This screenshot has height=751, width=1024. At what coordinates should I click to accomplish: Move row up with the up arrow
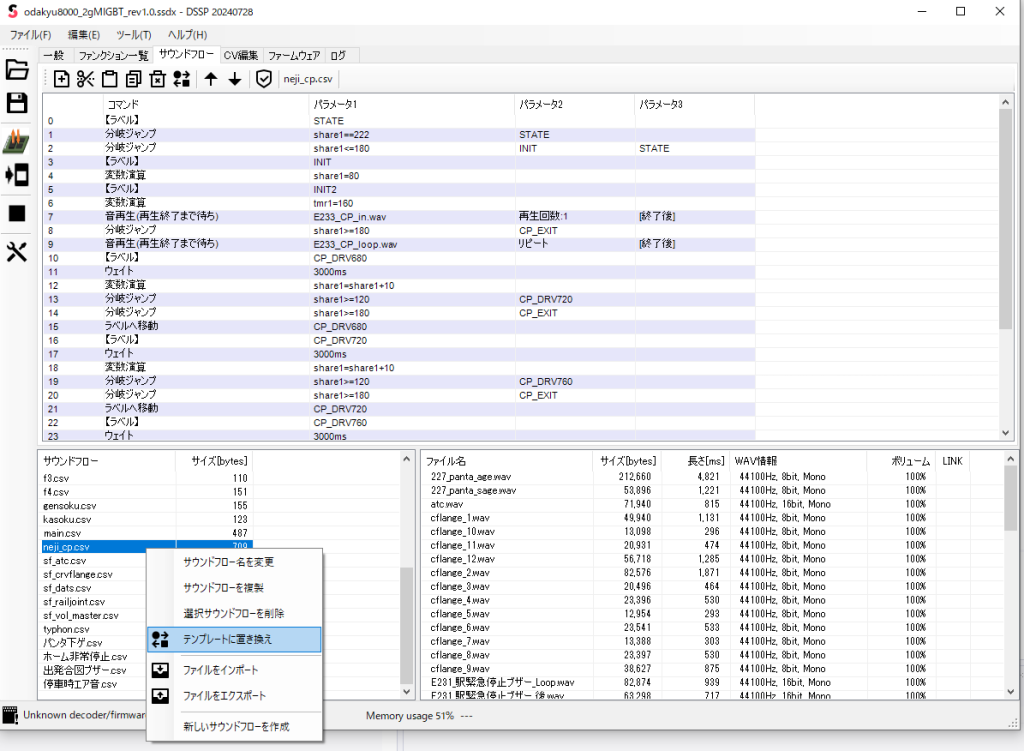(x=211, y=79)
